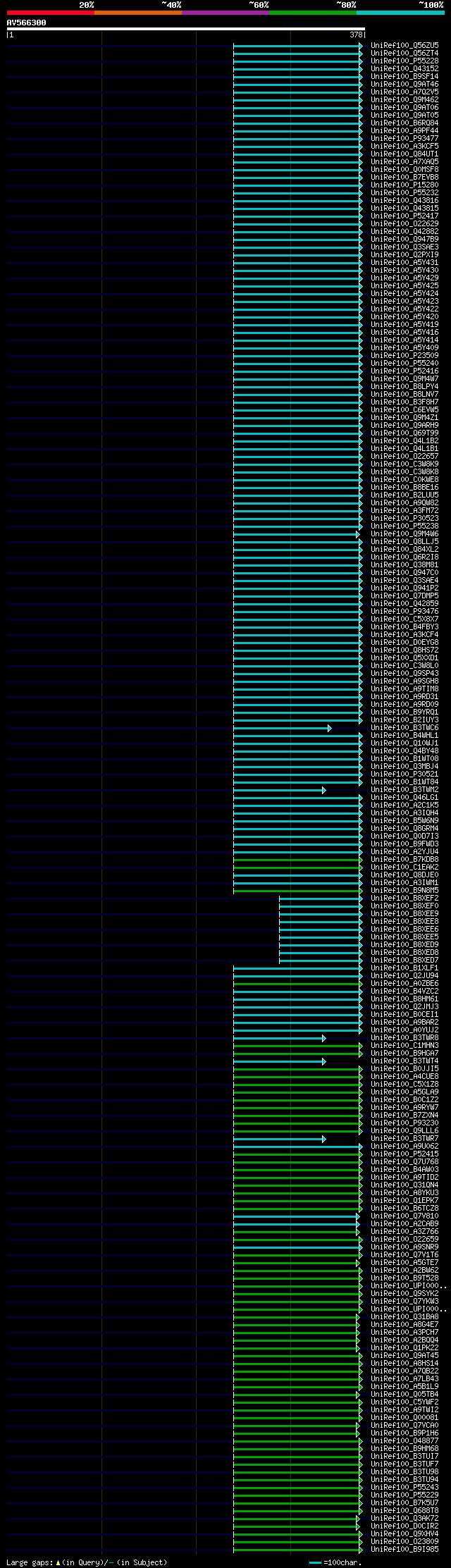Select hit label UniRef100_Q43816
Screen dimensions: 451x1568
[x=404, y=200]
